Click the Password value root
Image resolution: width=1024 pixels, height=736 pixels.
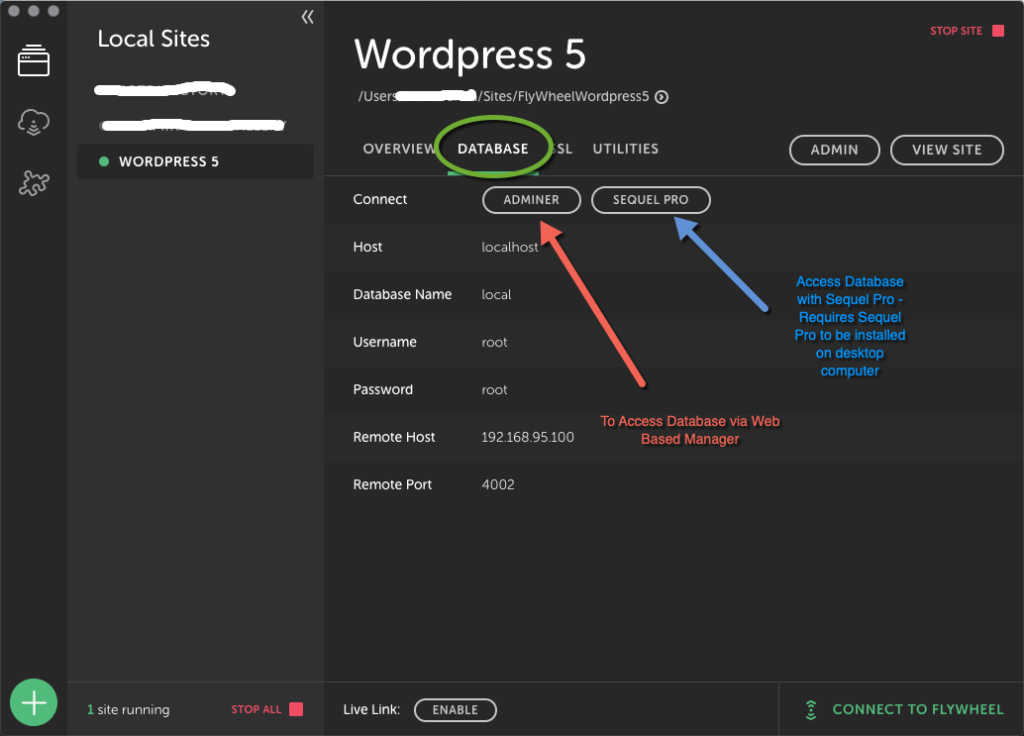(x=494, y=390)
